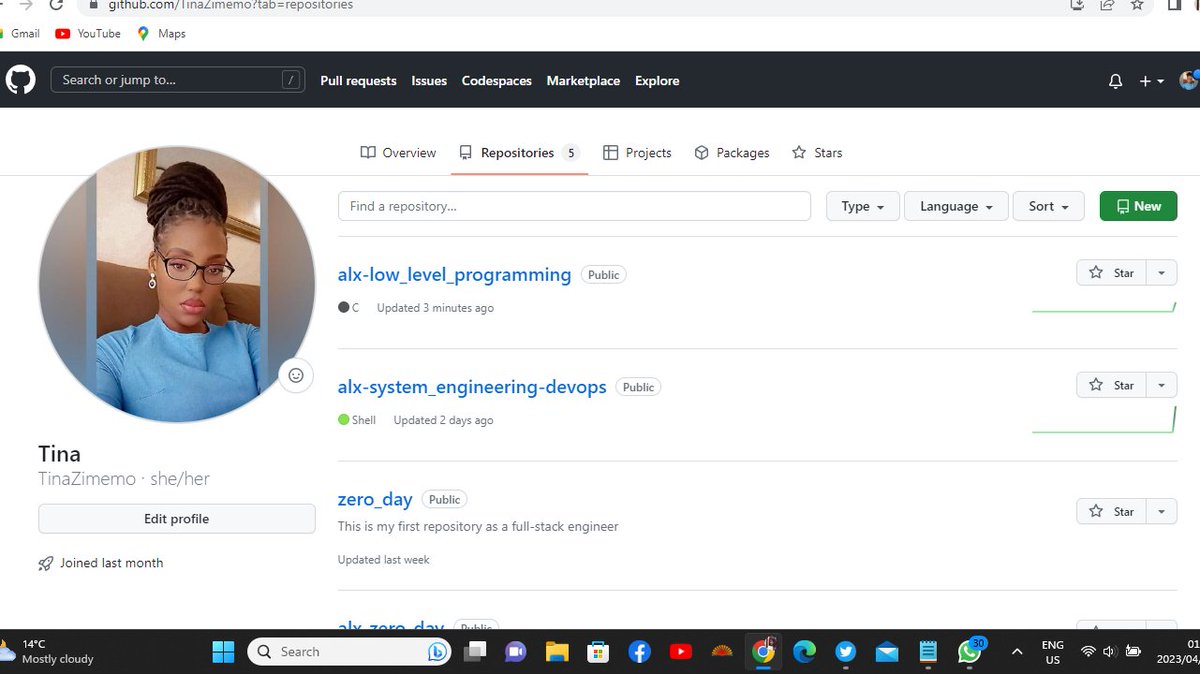Expand star lists dropdown for zero_day
Image resolution: width=1200 pixels, height=674 pixels.
(1161, 511)
